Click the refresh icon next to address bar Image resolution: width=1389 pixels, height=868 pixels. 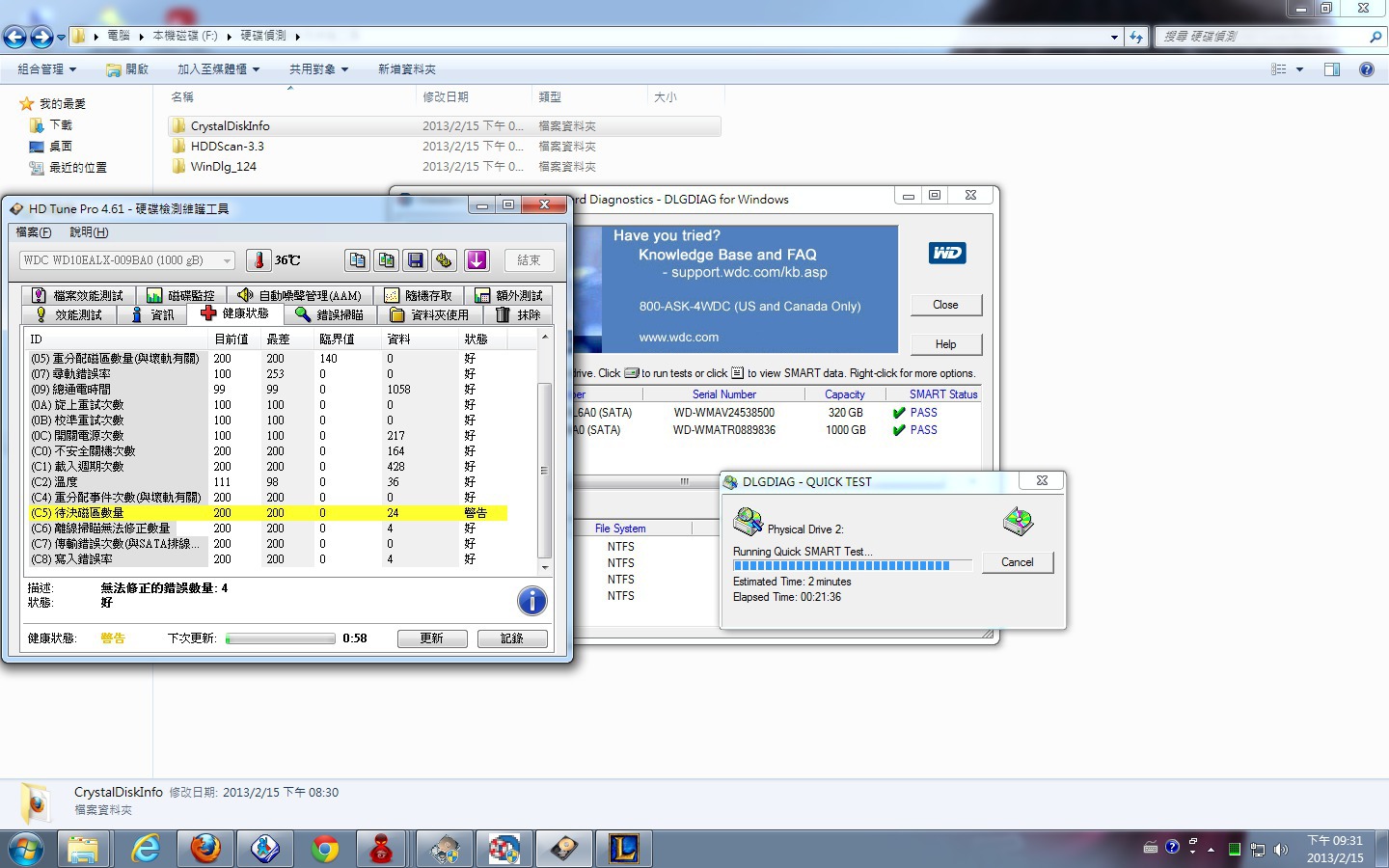coord(1136,37)
